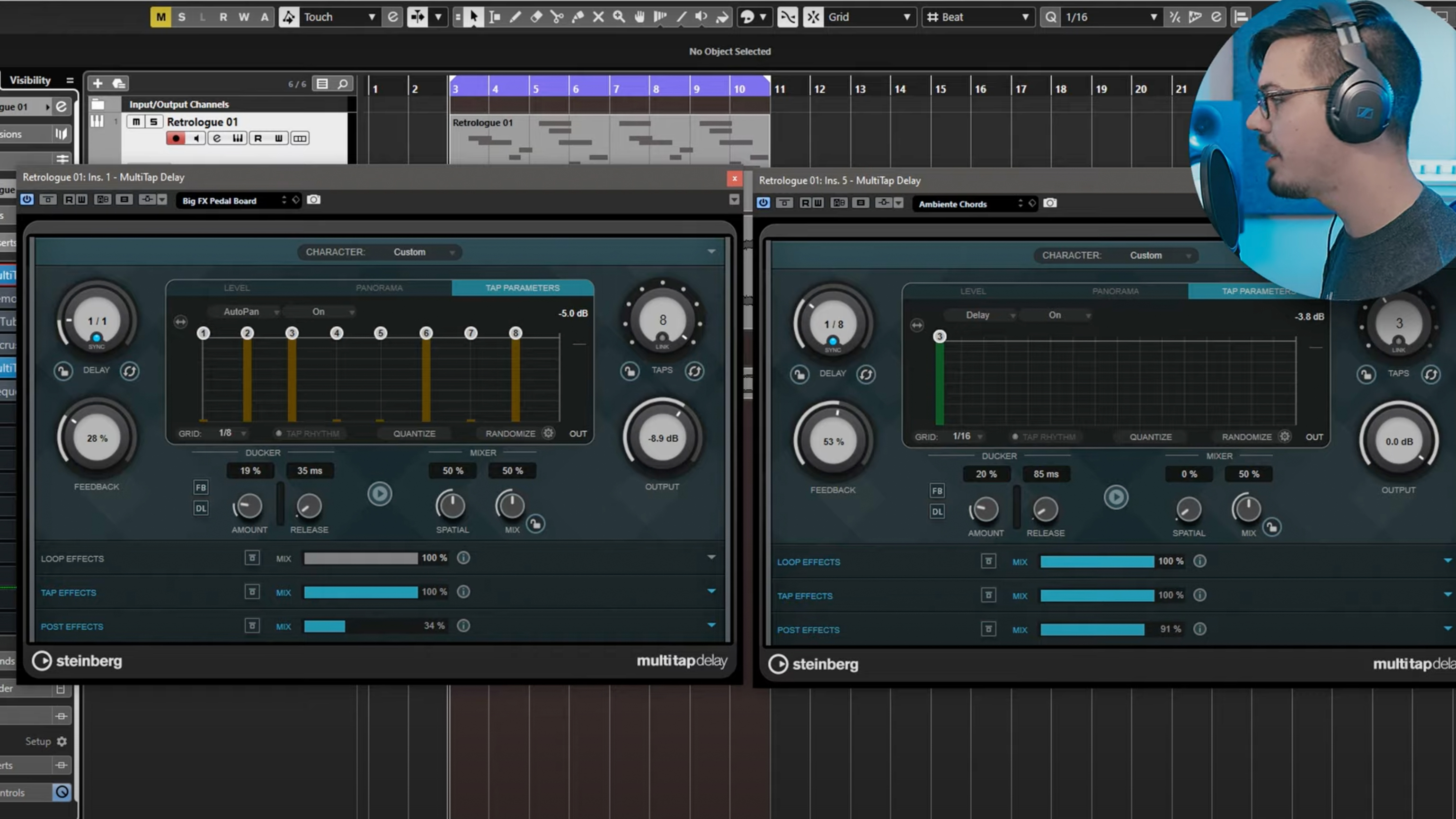Toggle power bypass of Ins. 1 MultiTap Delay

coord(27,199)
